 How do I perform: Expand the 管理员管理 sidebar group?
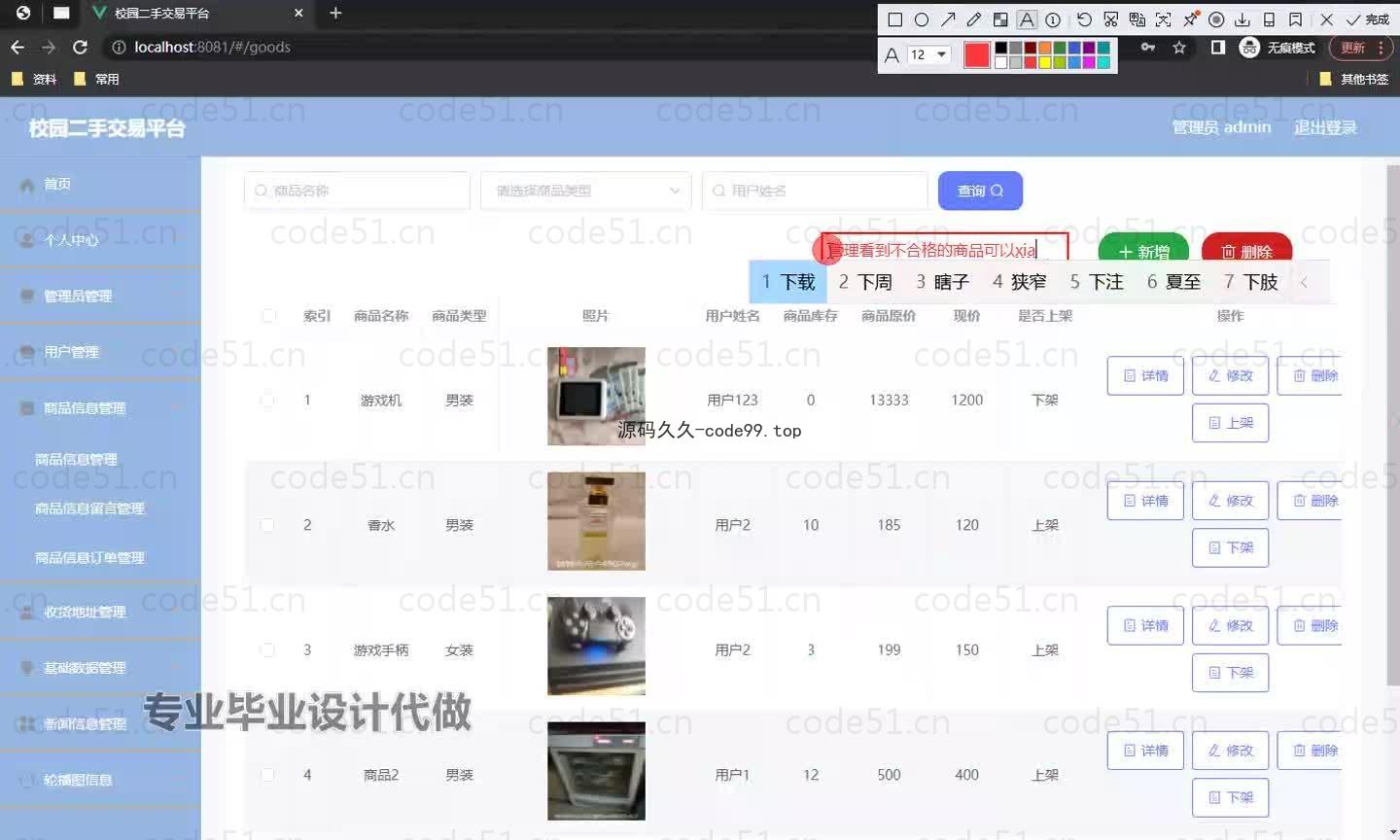click(x=100, y=296)
